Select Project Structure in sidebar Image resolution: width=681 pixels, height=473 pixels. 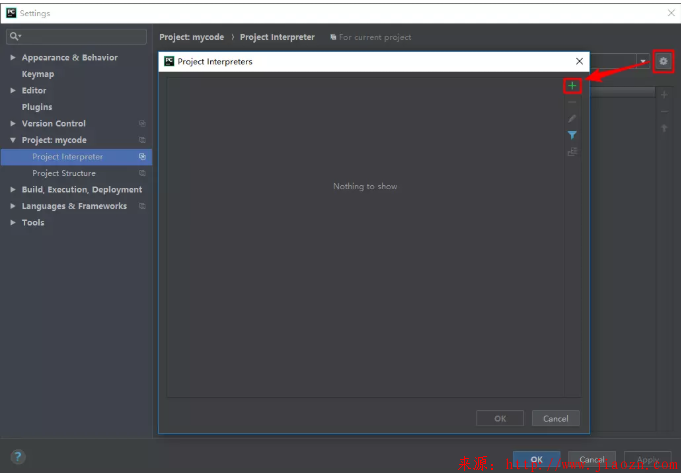[64, 173]
